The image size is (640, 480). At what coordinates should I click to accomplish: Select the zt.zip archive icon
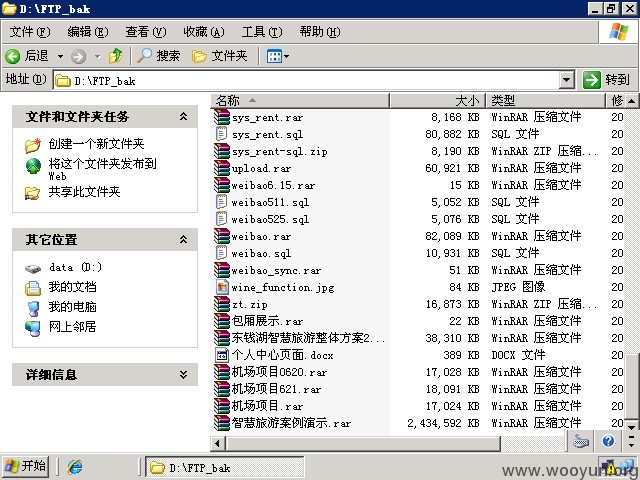[222, 304]
